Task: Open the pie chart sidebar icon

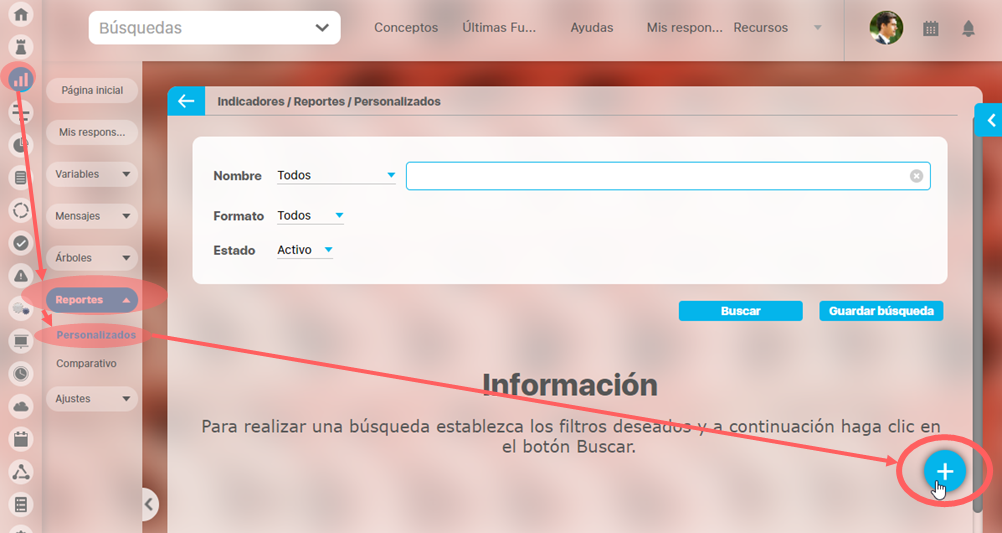Action: tap(20, 145)
